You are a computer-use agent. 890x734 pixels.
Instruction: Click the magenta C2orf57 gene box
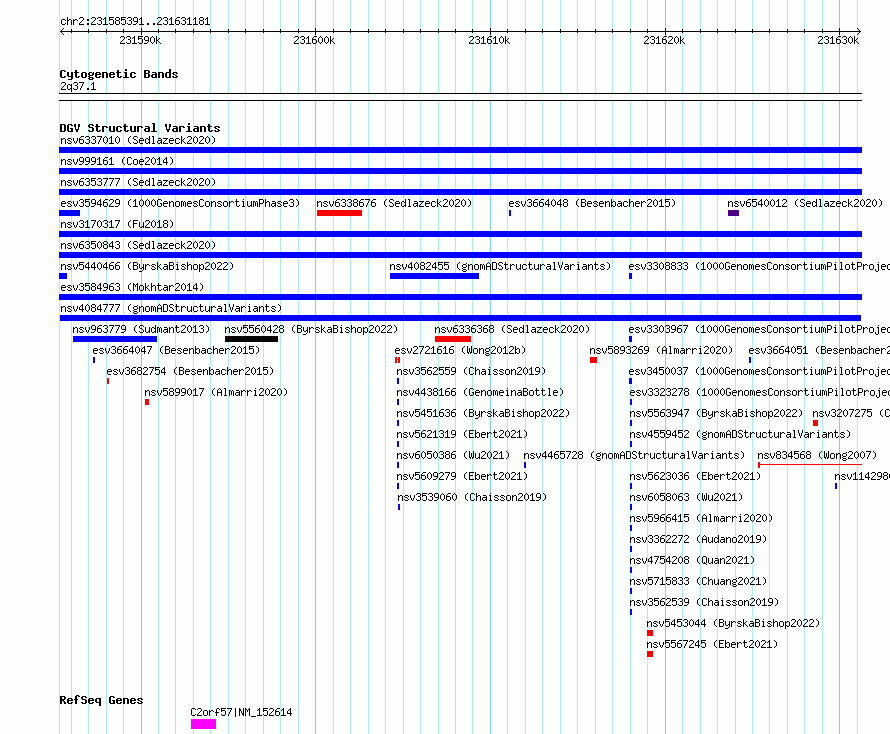(x=203, y=724)
